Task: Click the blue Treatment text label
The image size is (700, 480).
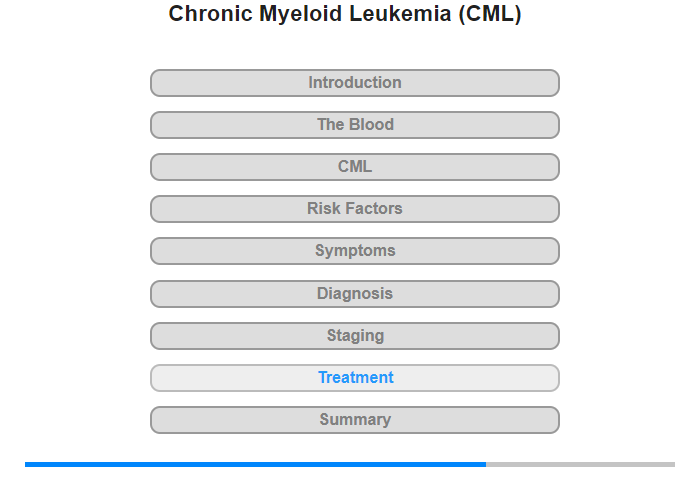Action: [x=356, y=378]
